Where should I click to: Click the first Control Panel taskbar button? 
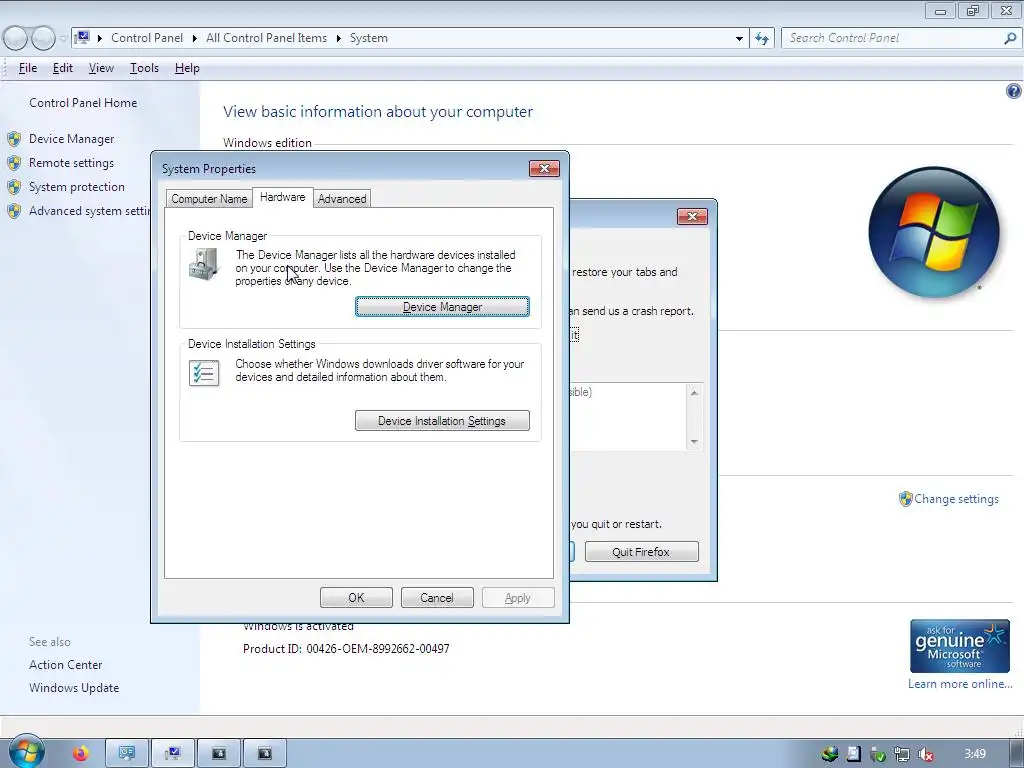pyautogui.click(x=127, y=754)
